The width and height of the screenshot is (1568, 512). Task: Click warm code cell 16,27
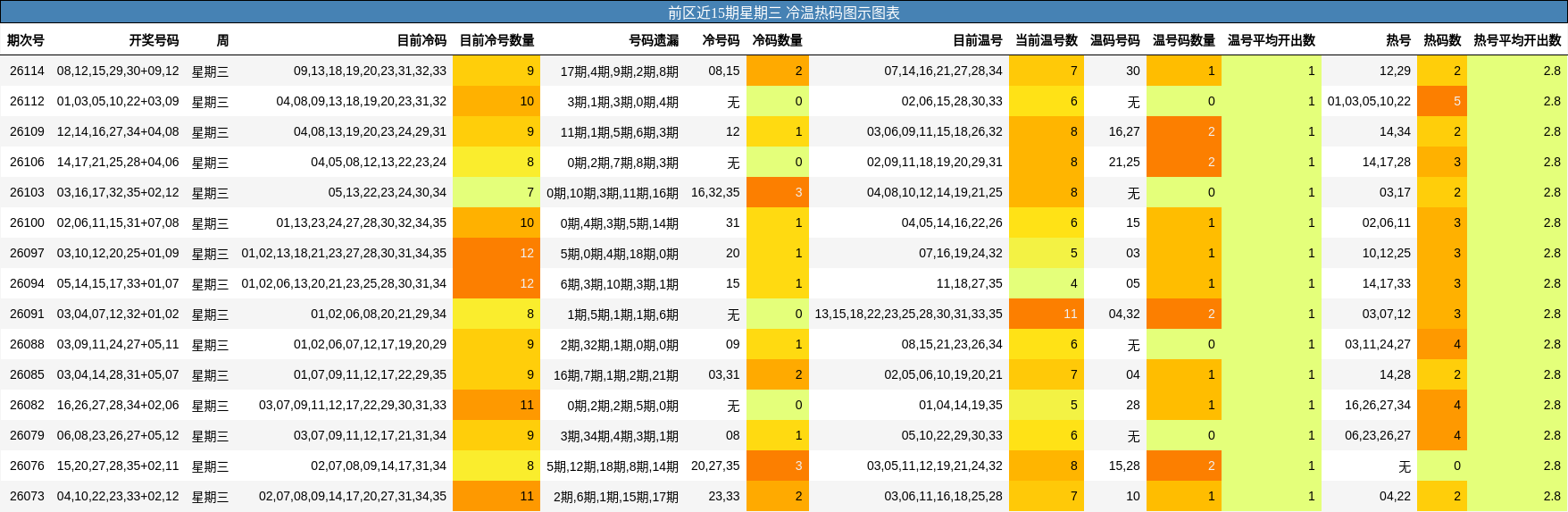(1124, 131)
